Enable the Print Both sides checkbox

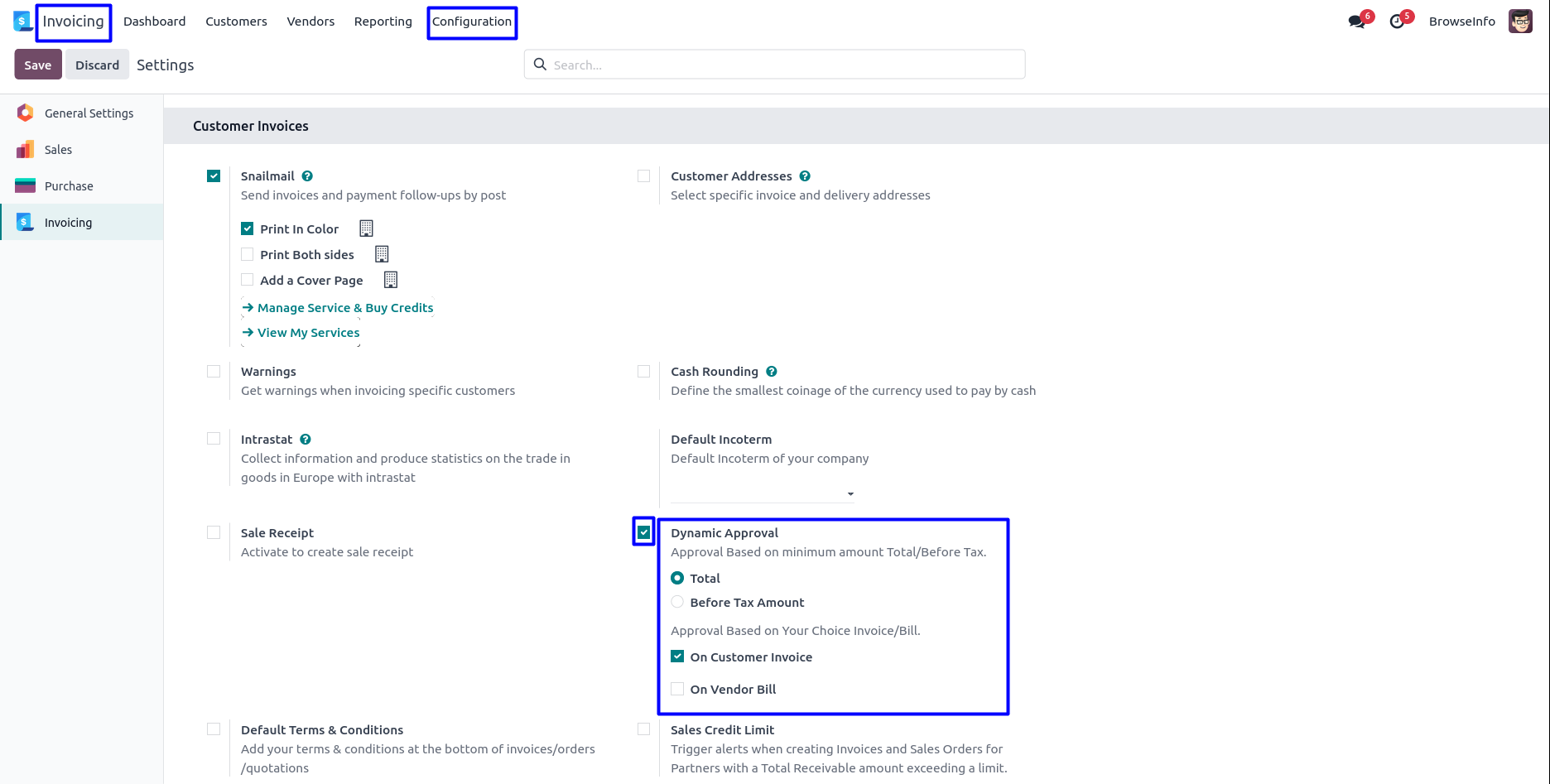point(248,254)
